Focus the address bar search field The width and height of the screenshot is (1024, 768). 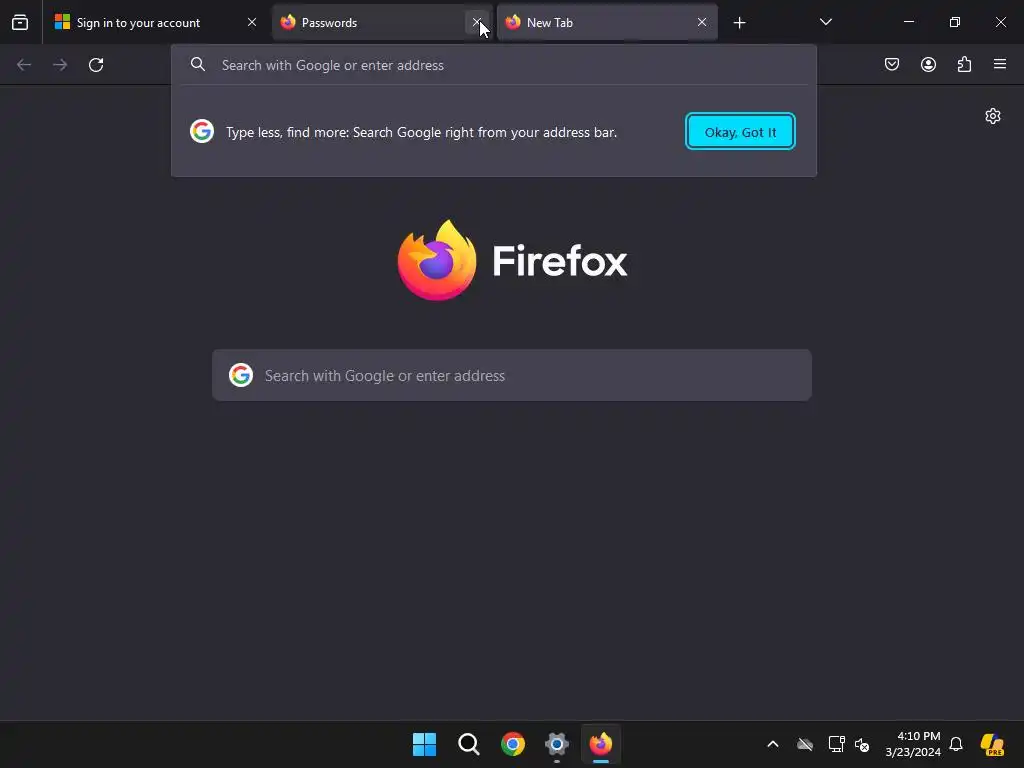point(494,65)
